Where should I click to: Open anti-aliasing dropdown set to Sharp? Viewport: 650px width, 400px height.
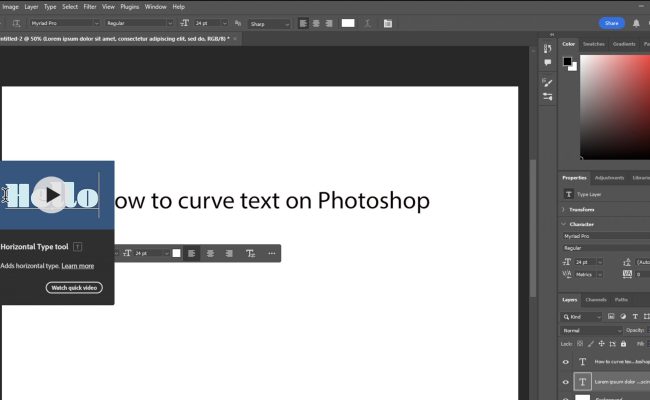pyautogui.click(x=269, y=24)
